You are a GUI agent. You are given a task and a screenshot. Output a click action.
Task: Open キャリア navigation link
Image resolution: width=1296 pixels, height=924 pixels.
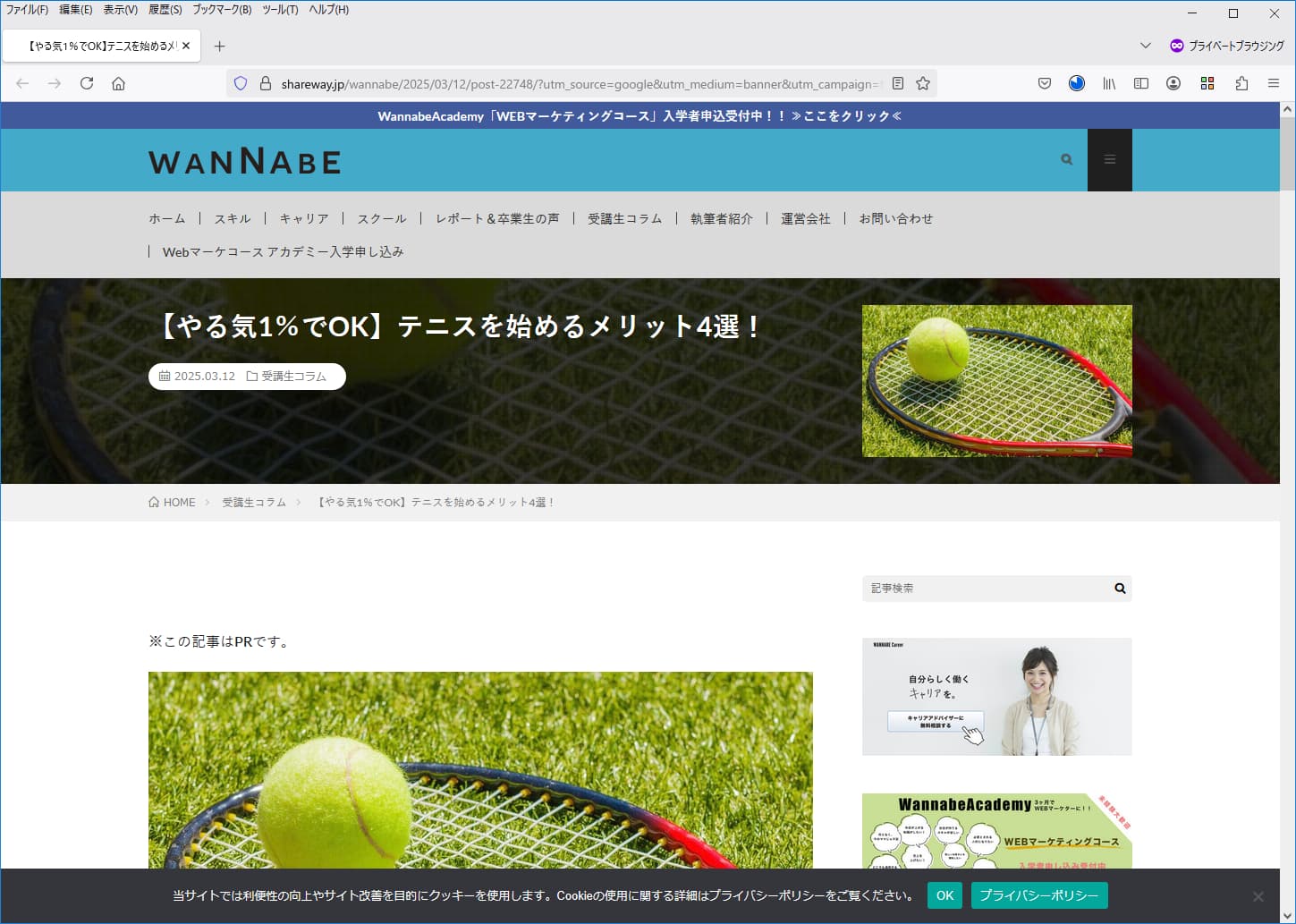pos(304,218)
